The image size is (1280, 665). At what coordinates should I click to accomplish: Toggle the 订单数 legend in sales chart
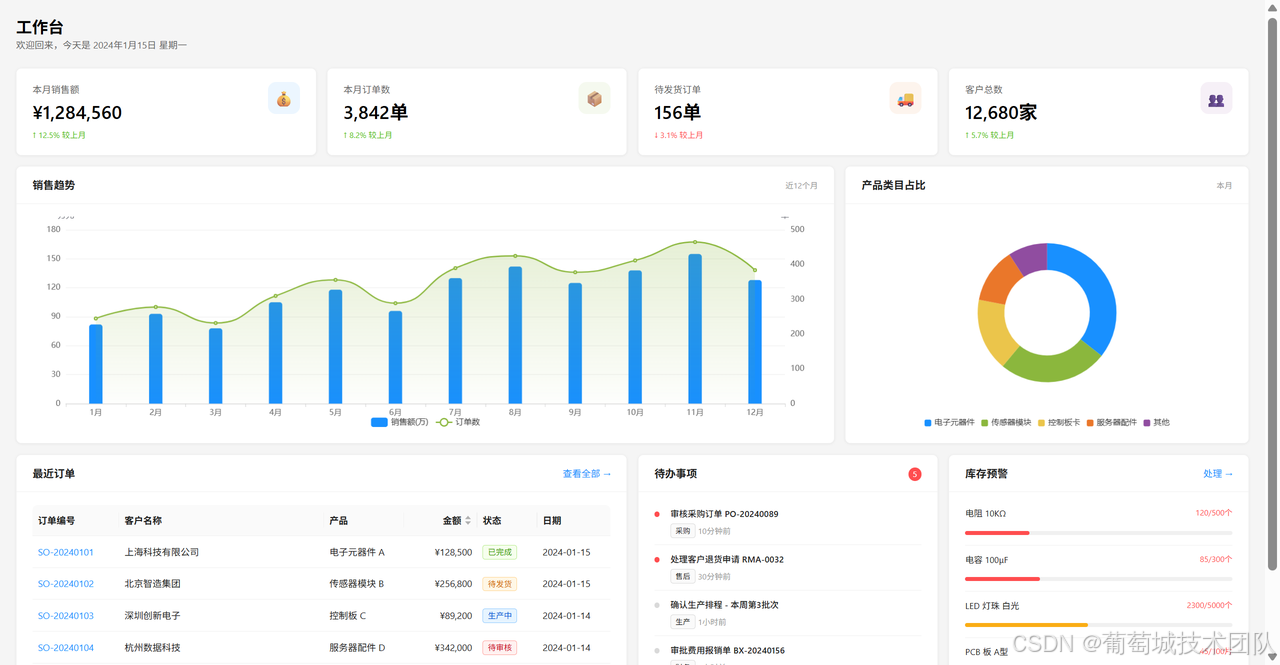click(x=459, y=422)
